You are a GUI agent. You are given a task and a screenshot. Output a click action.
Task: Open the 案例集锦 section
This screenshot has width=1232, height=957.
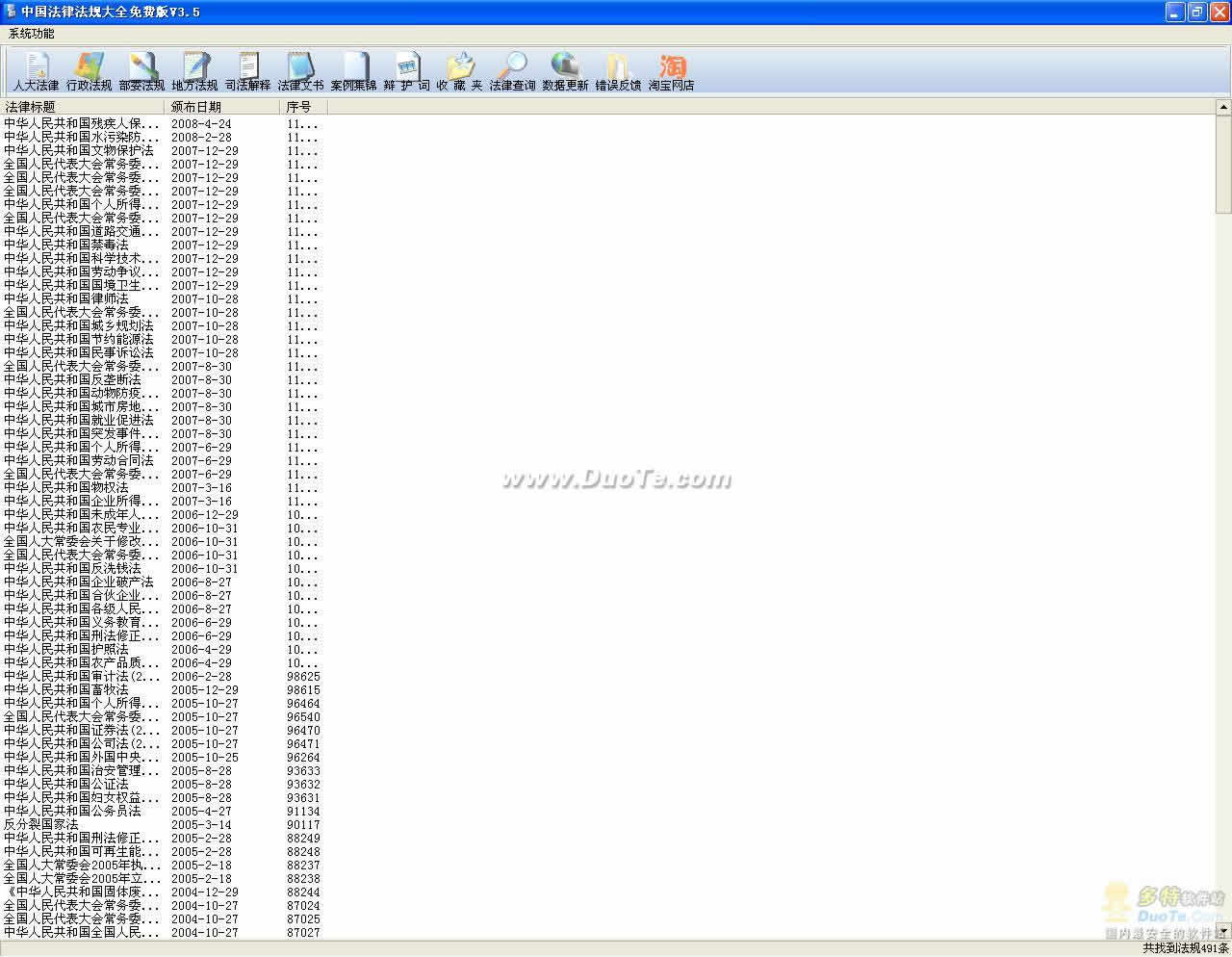[353, 72]
